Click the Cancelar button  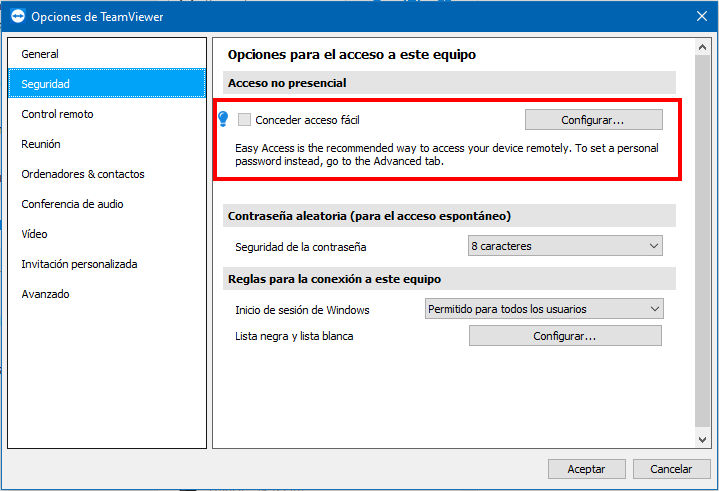(x=671, y=469)
